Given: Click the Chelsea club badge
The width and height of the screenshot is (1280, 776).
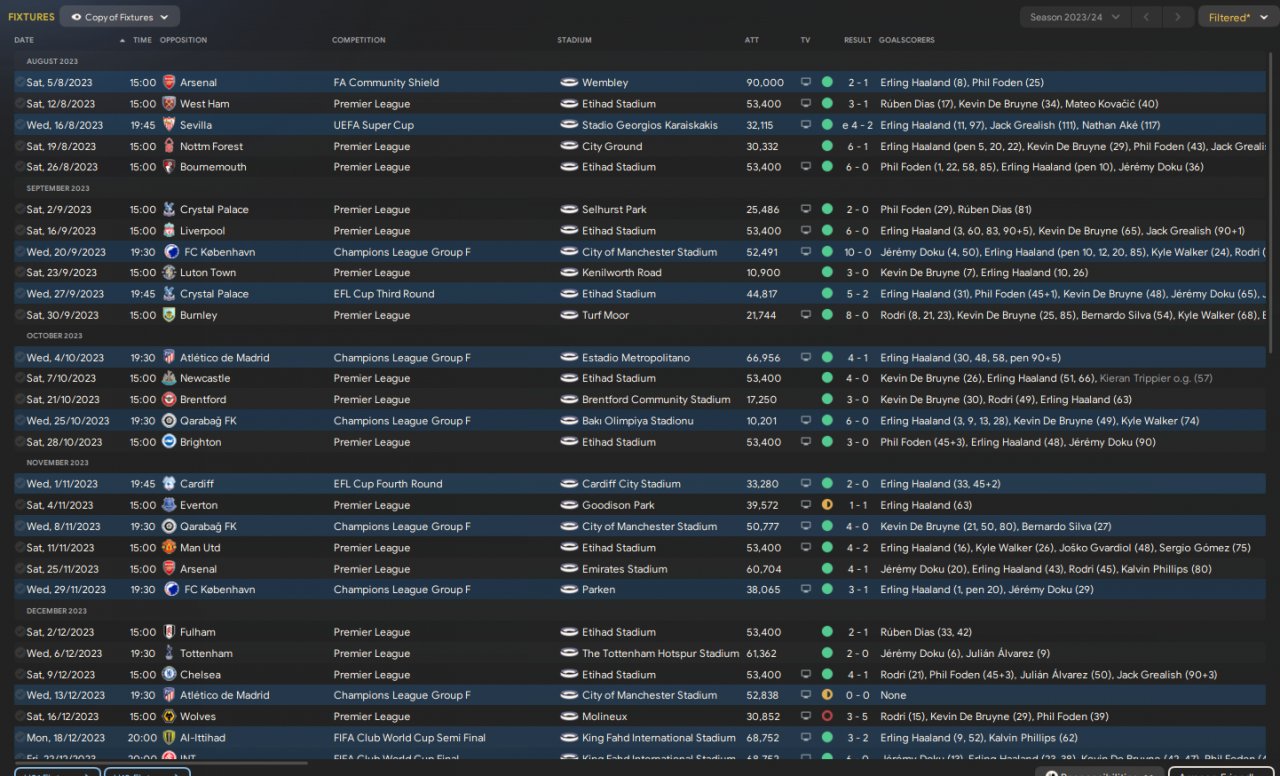Looking at the screenshot, I should click(169, 675).
